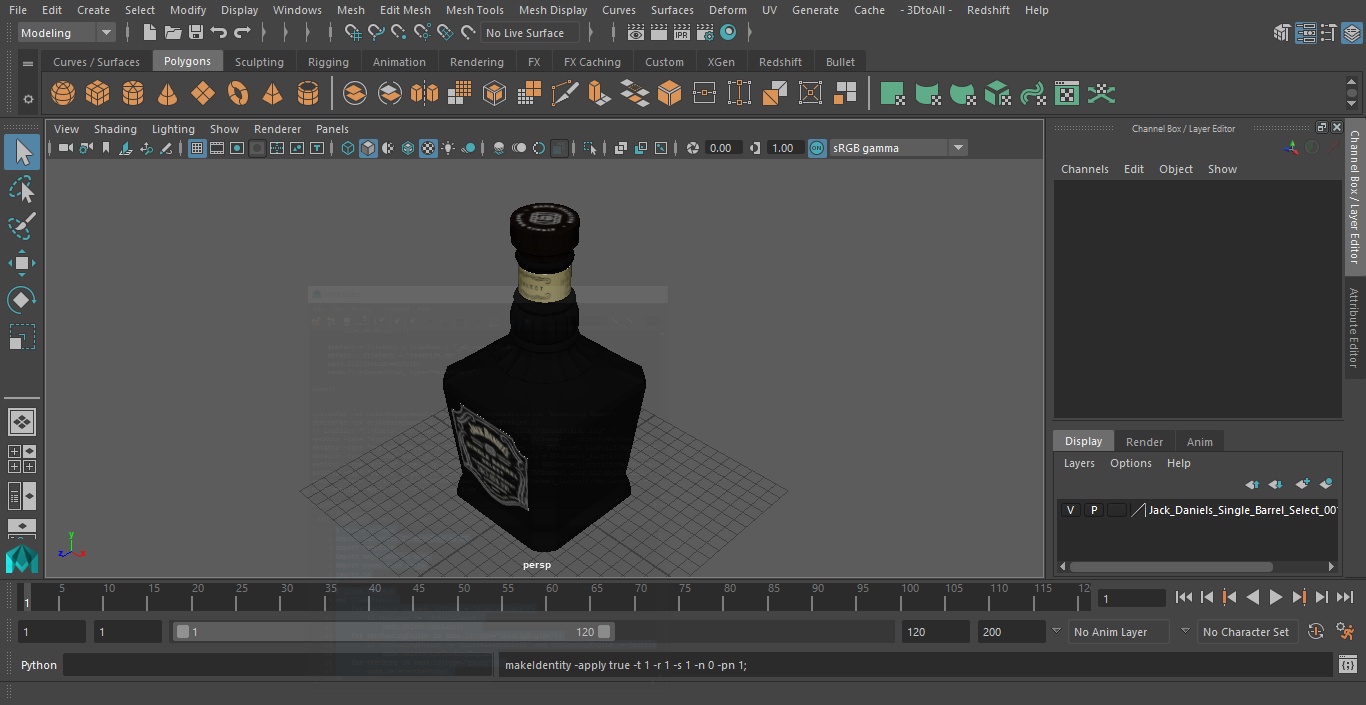1366x705 pixels.
Task: Toggle V visibility of Jack_Daniels layer
Action: pos(1070,510)
